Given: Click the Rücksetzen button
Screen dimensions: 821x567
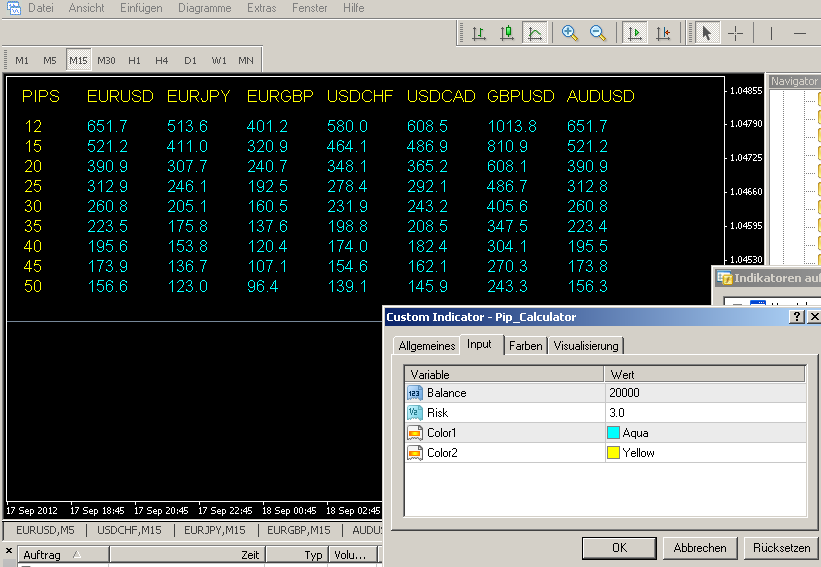Looking at the screenshot, I should pos(781,548).
